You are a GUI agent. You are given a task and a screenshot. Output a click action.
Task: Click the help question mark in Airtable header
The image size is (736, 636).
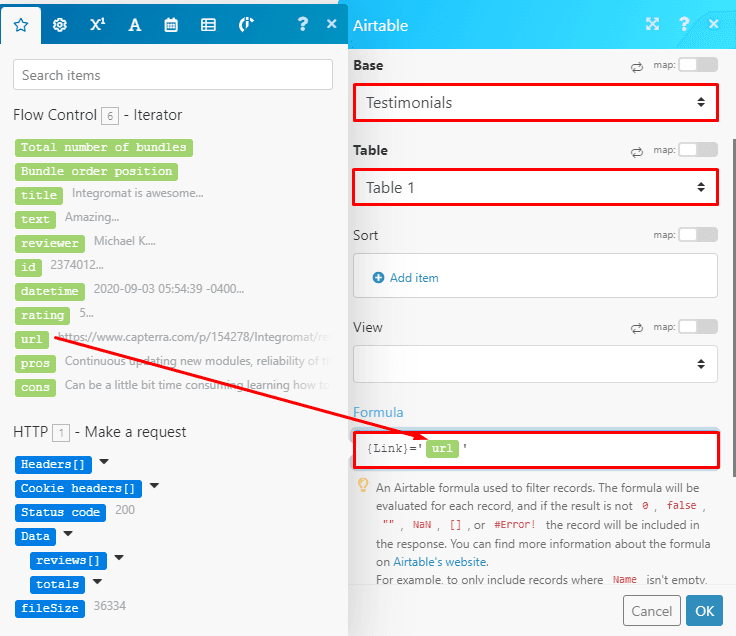[684, 25]
